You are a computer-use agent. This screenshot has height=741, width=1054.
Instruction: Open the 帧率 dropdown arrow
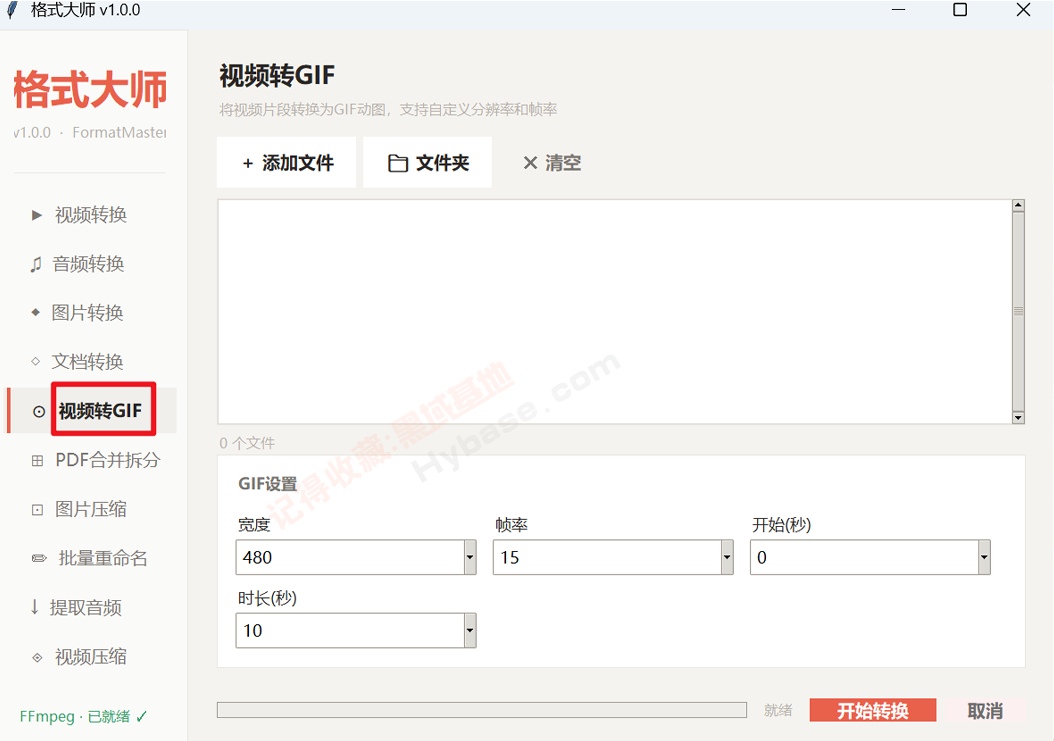(727, 557)
